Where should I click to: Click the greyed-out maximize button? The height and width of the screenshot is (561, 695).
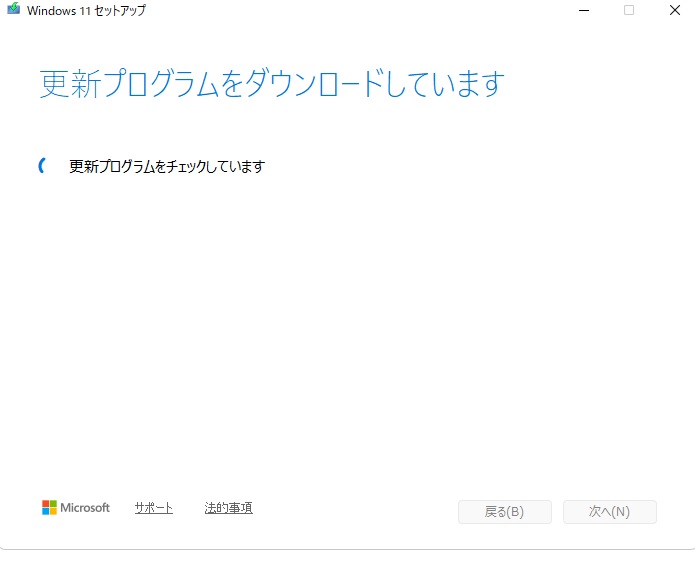pyautogui.click(x=629, y=10)
